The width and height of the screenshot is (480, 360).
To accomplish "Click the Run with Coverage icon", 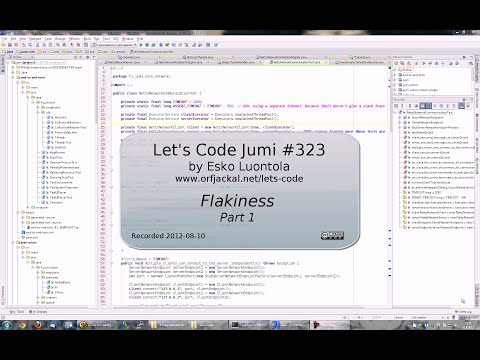I will tap(153, 45).
